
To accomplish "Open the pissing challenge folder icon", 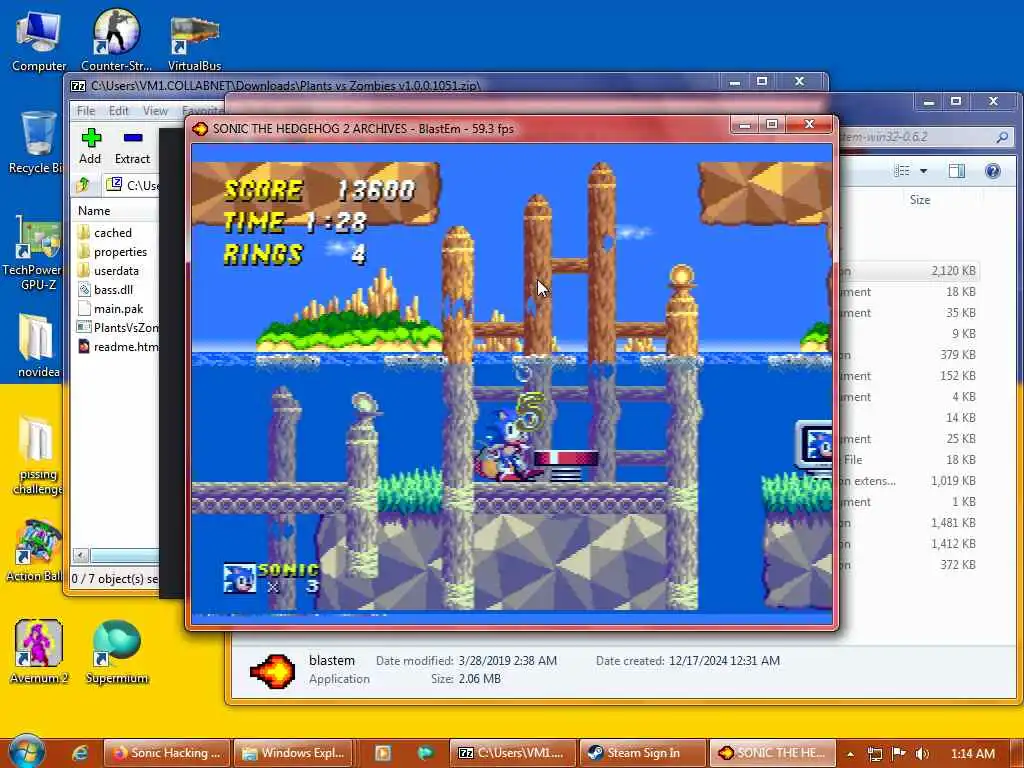I will click(37, 456).
